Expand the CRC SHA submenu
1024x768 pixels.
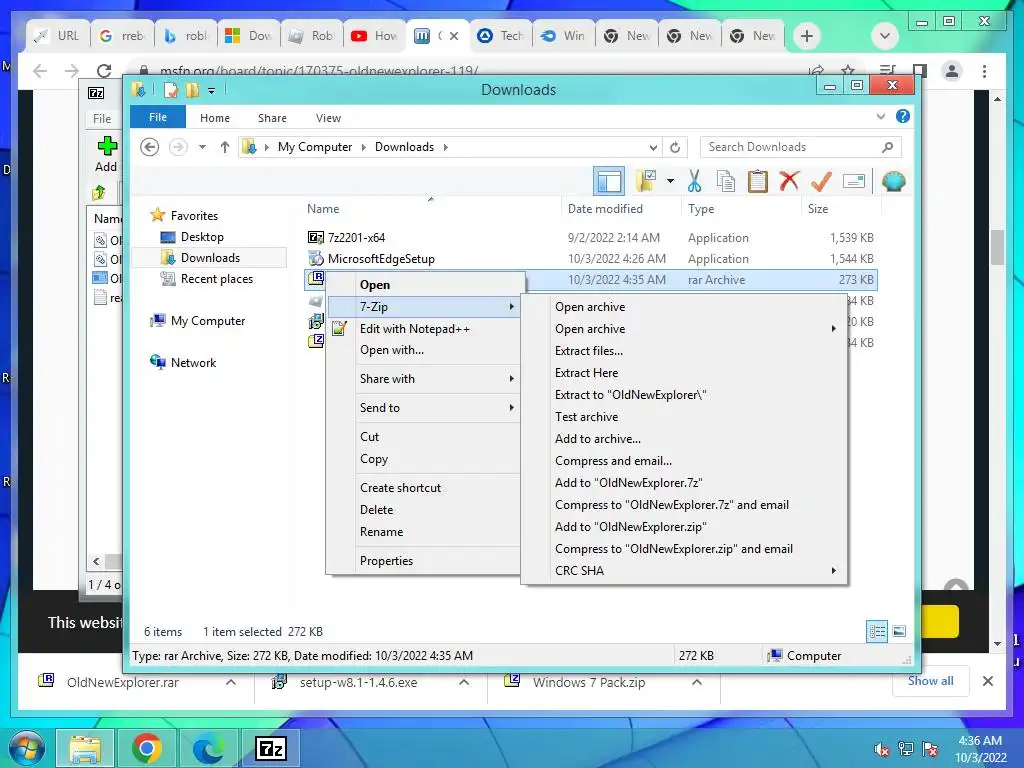point(833,571)
